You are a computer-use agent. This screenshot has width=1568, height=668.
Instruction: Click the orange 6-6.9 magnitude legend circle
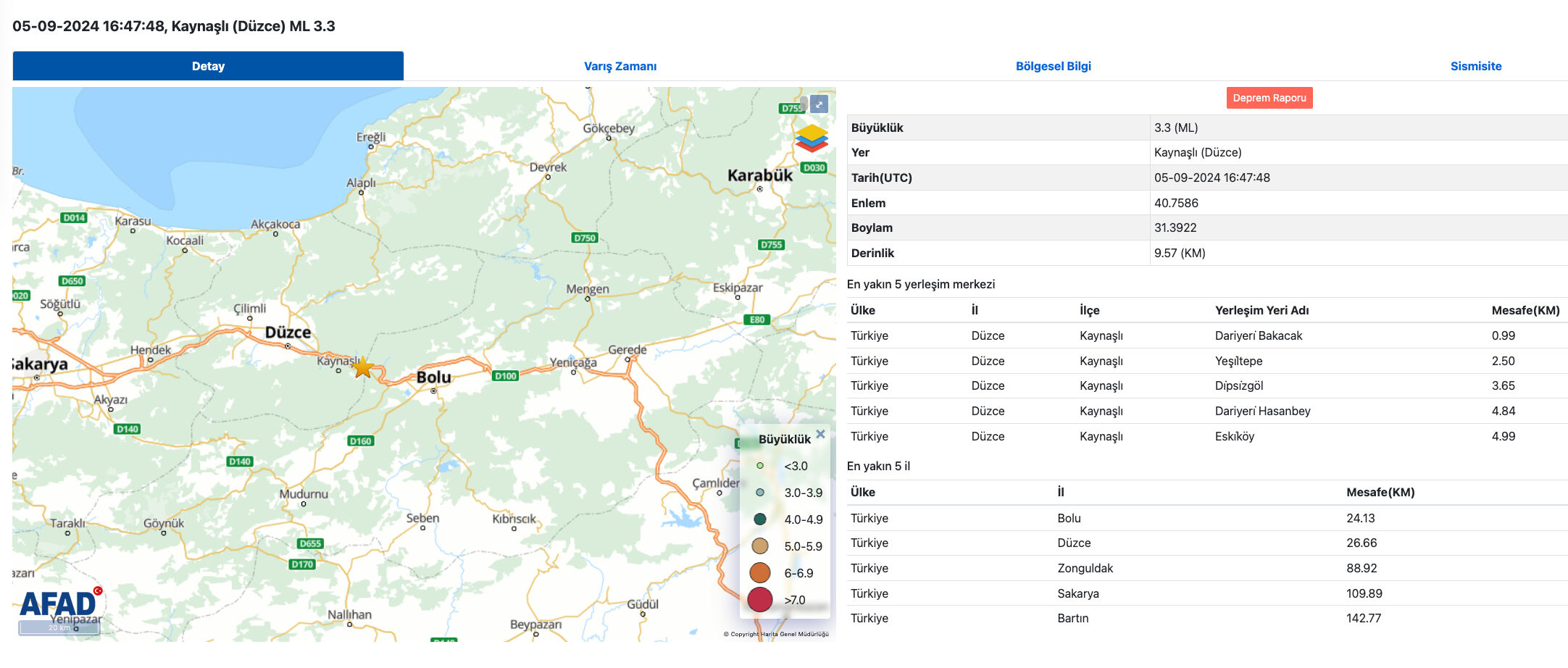tap(759, 573)
